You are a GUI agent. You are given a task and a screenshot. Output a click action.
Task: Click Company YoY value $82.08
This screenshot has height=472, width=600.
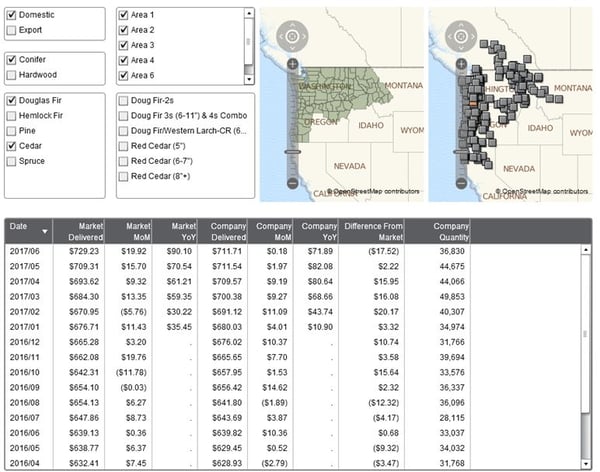[320, 266]
